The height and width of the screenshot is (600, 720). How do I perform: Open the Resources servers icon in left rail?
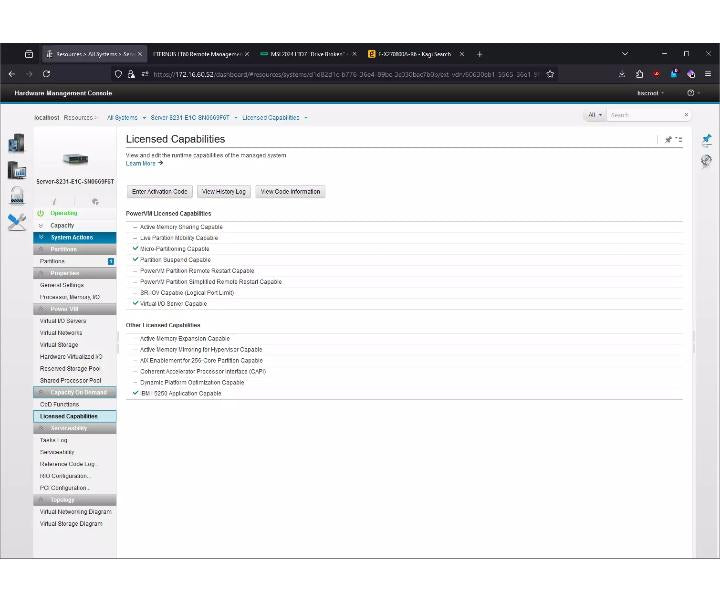(x=17, y=143)
